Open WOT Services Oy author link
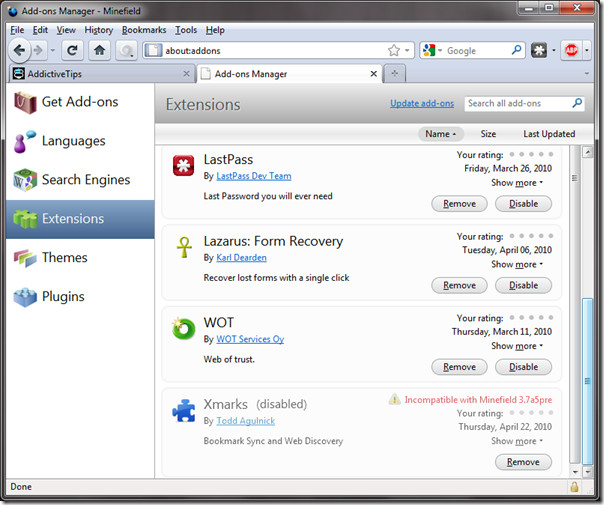This screenshot has height=505, width=604. tap(250, 339)
